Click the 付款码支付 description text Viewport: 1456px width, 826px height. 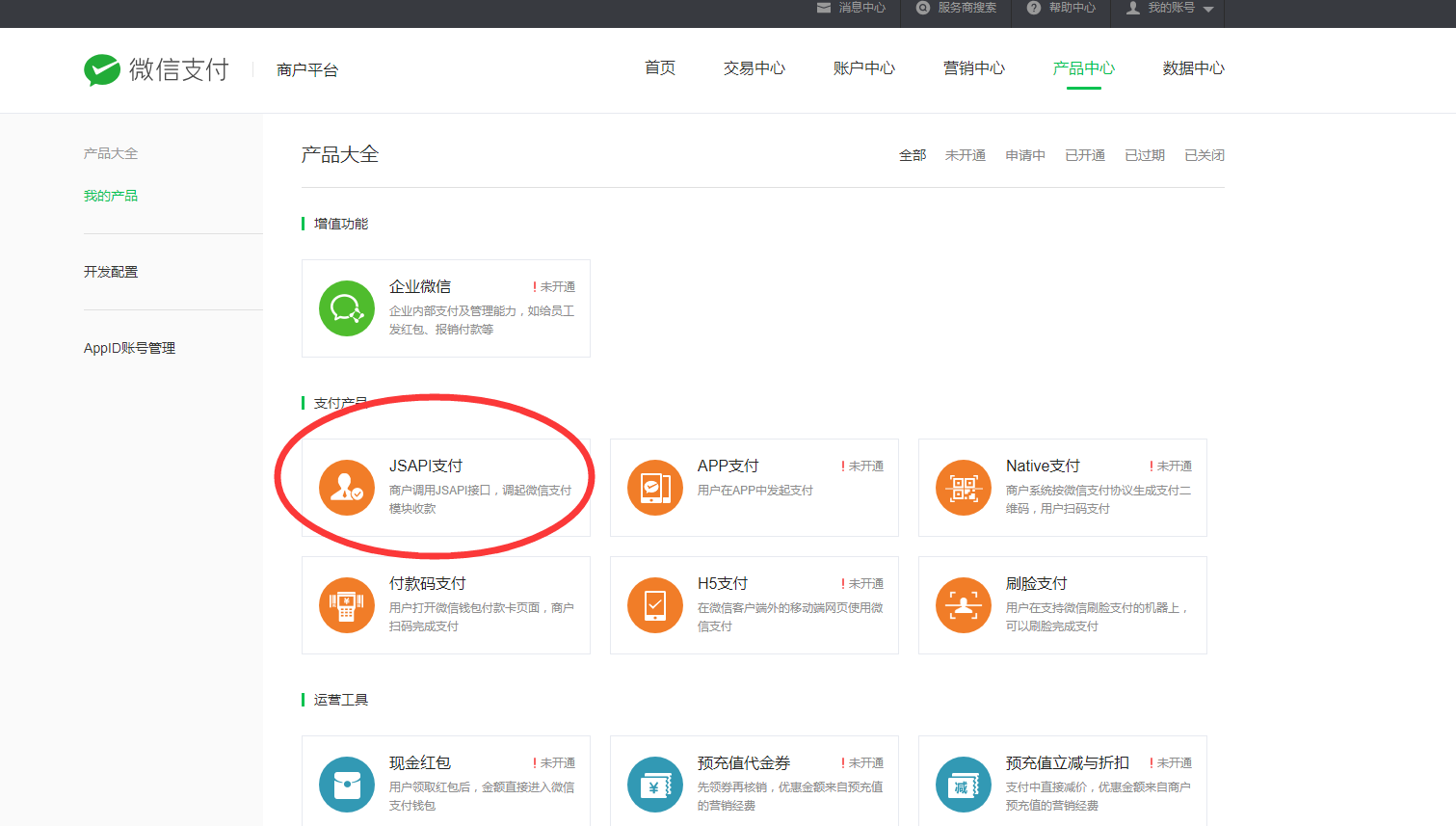tap(482, 617)
